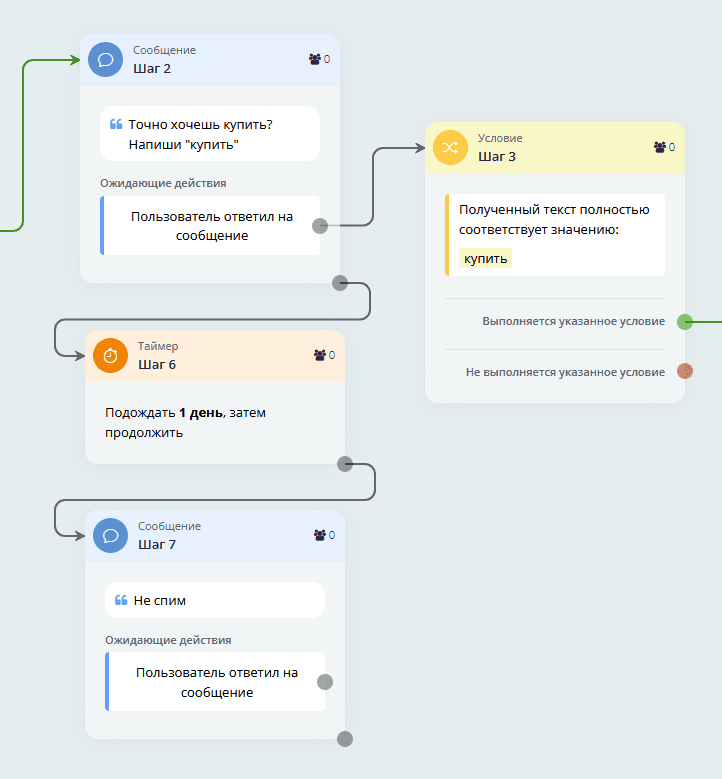The image size is (722, 779).
Task: Click the bottom output connector of Шаг 7
Action: [345, 739]
